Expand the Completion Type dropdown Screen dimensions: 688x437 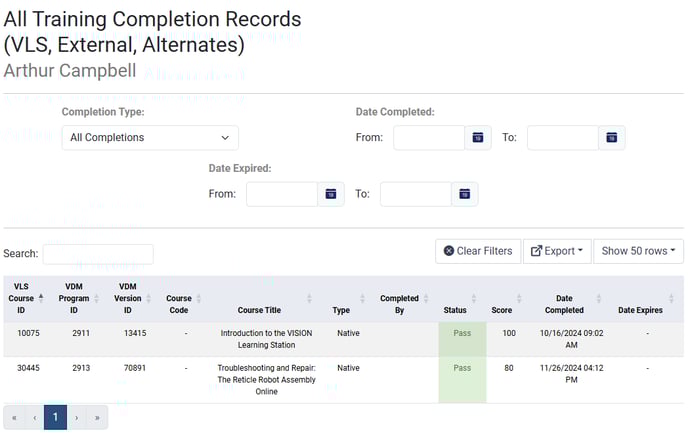(x=150, y=138)
